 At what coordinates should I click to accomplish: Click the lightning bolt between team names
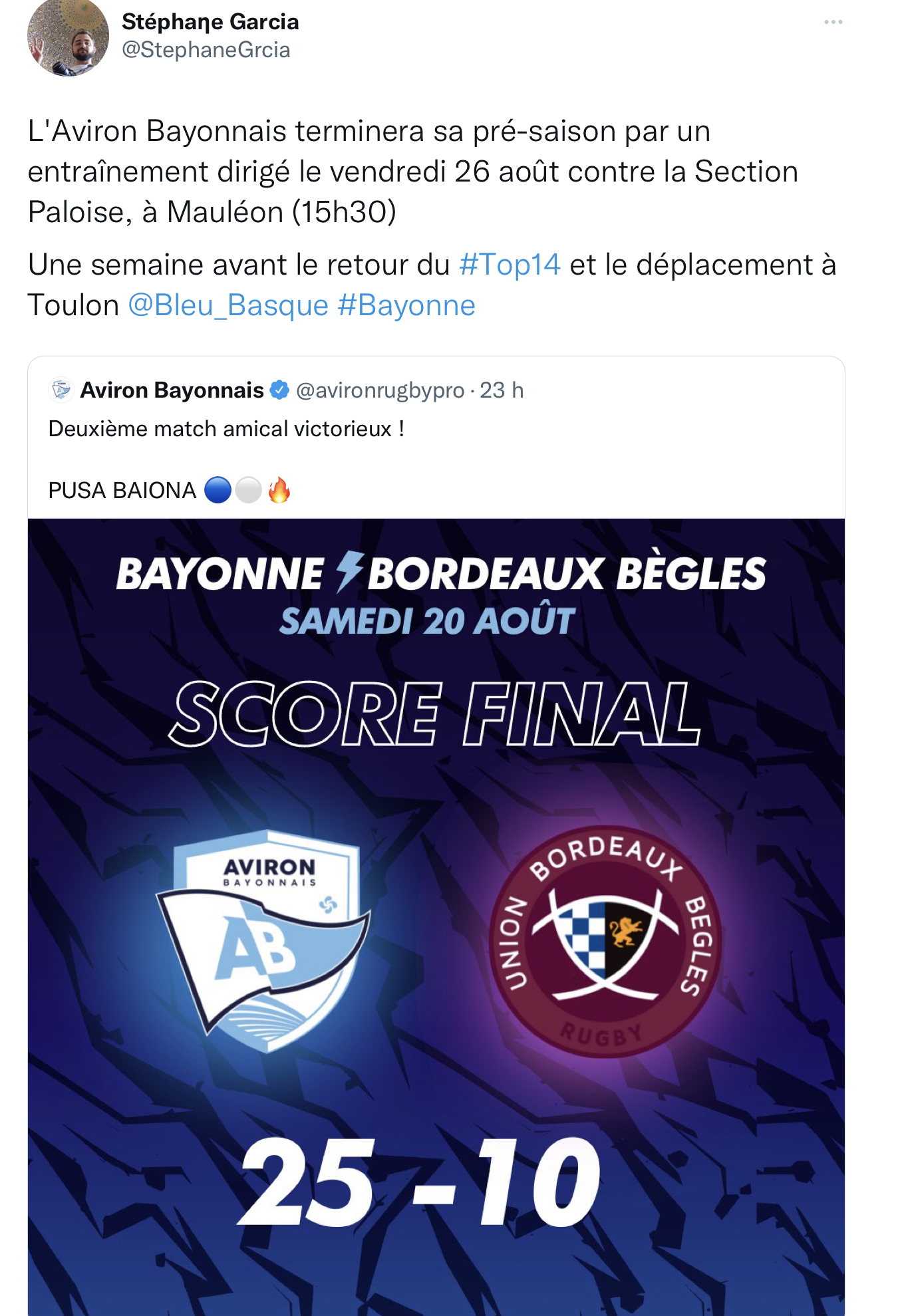(349, 572)
